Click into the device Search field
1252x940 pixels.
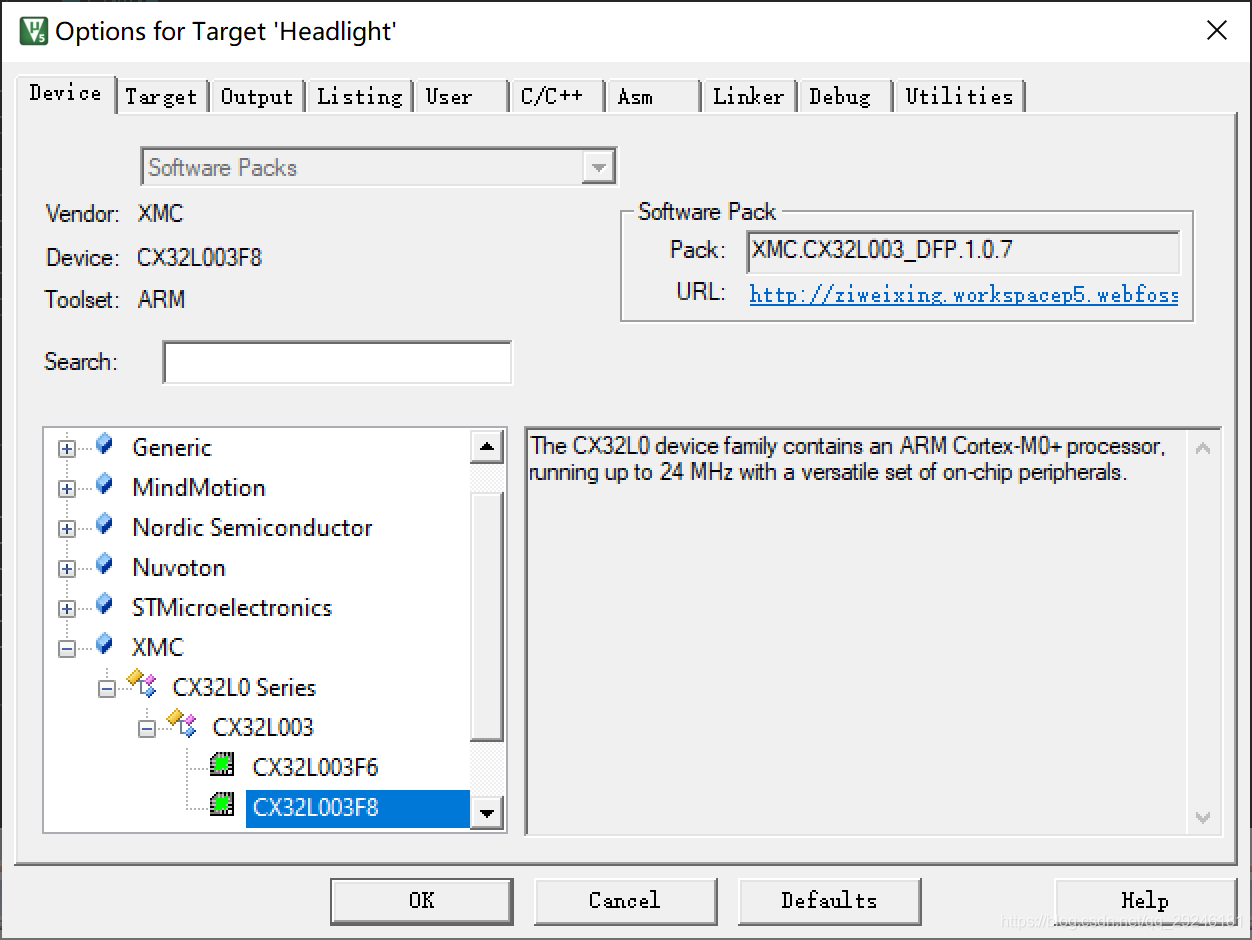[x=338, y=362]
